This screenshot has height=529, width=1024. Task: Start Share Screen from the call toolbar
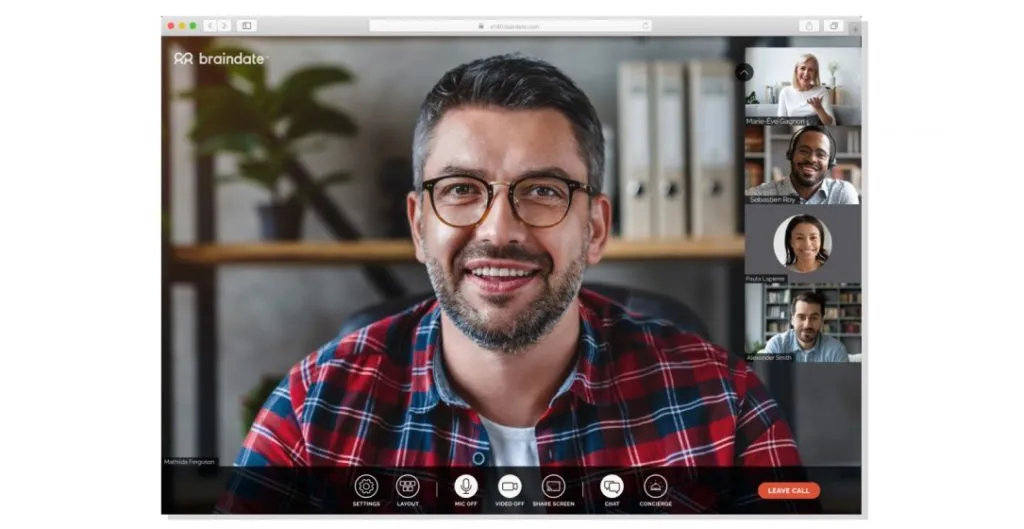coord(553,487)
